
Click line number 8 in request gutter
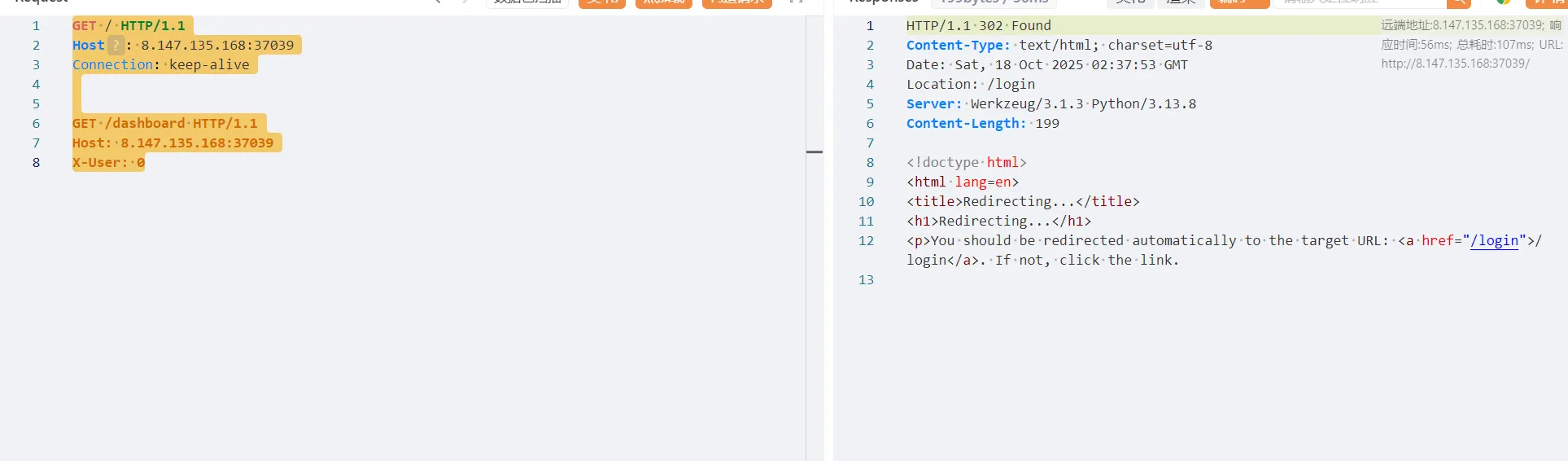coord(36,162)
